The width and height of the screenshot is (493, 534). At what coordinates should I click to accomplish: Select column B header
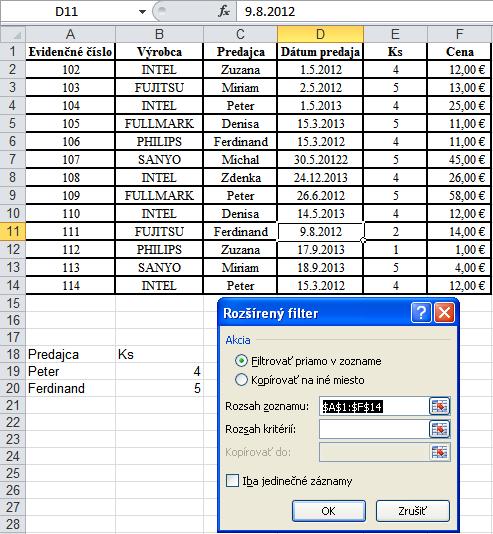coord(159,34)
